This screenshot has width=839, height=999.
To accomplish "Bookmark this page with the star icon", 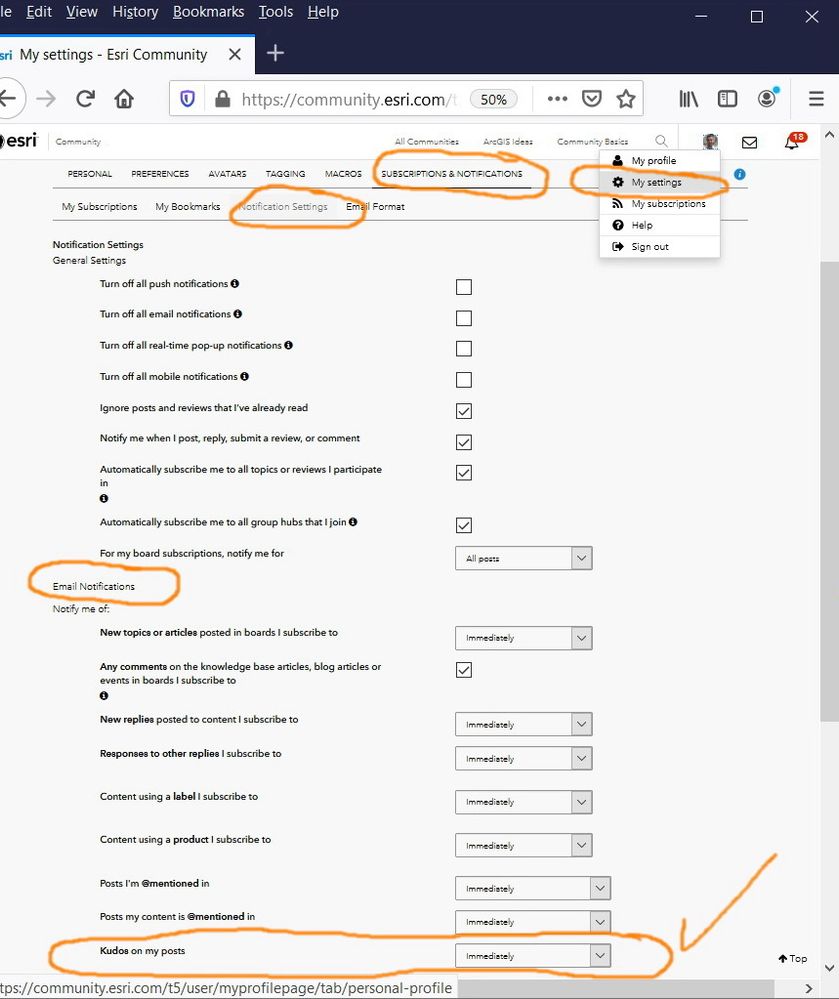I will pos(626,99).
